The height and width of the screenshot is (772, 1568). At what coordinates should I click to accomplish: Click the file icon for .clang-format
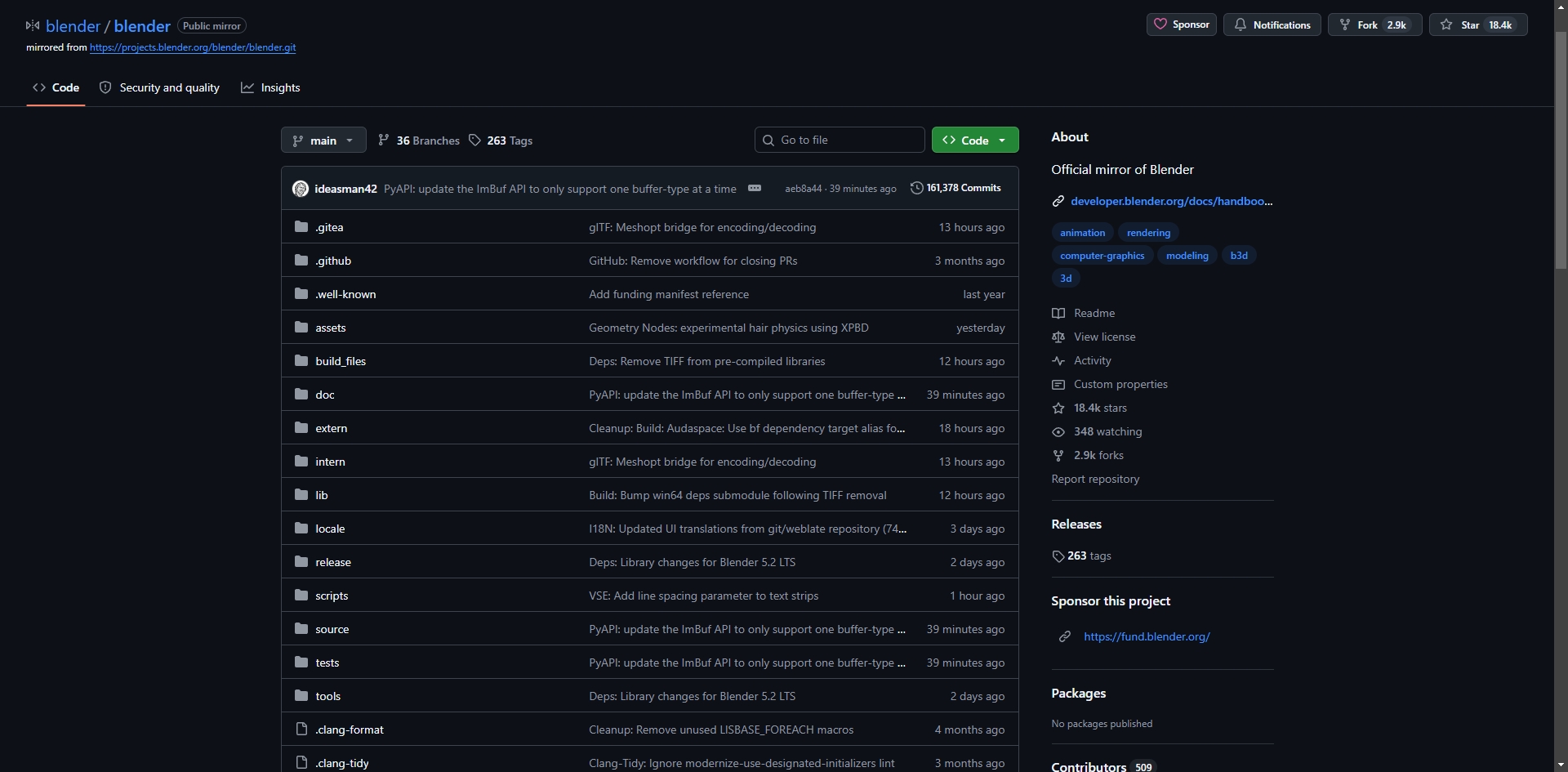(x=301, y=729)
